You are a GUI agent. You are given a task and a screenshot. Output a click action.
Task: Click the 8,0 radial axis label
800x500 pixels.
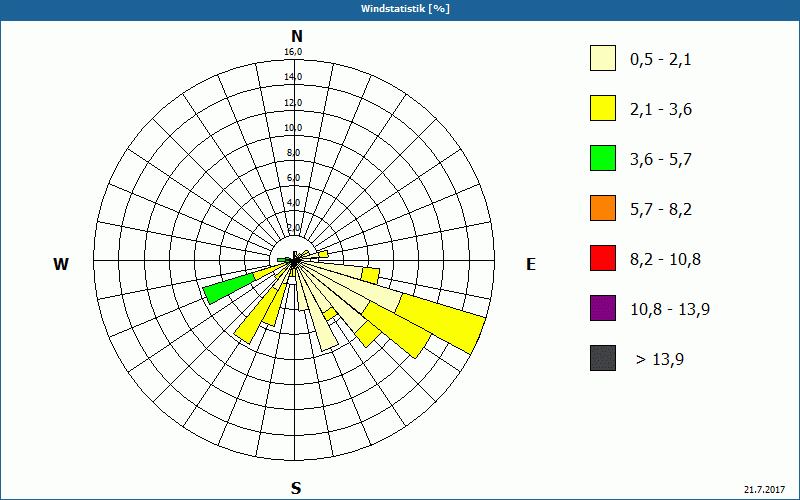293,153
